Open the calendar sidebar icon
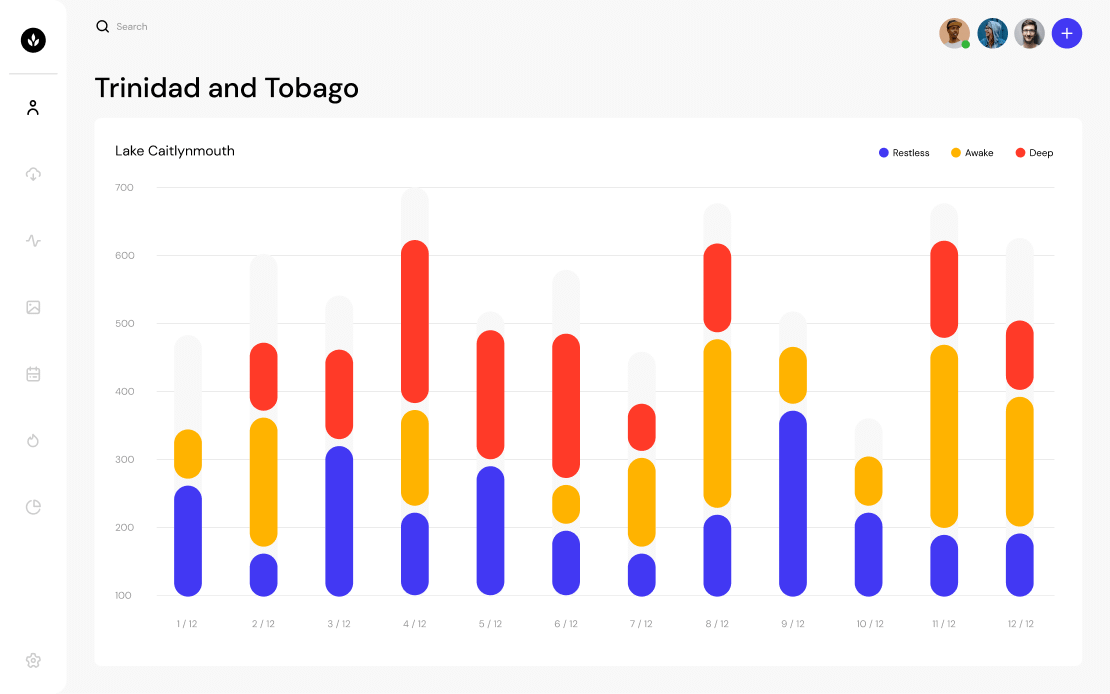This screenshot has width=1110, height=694. (x=33, y=374)
